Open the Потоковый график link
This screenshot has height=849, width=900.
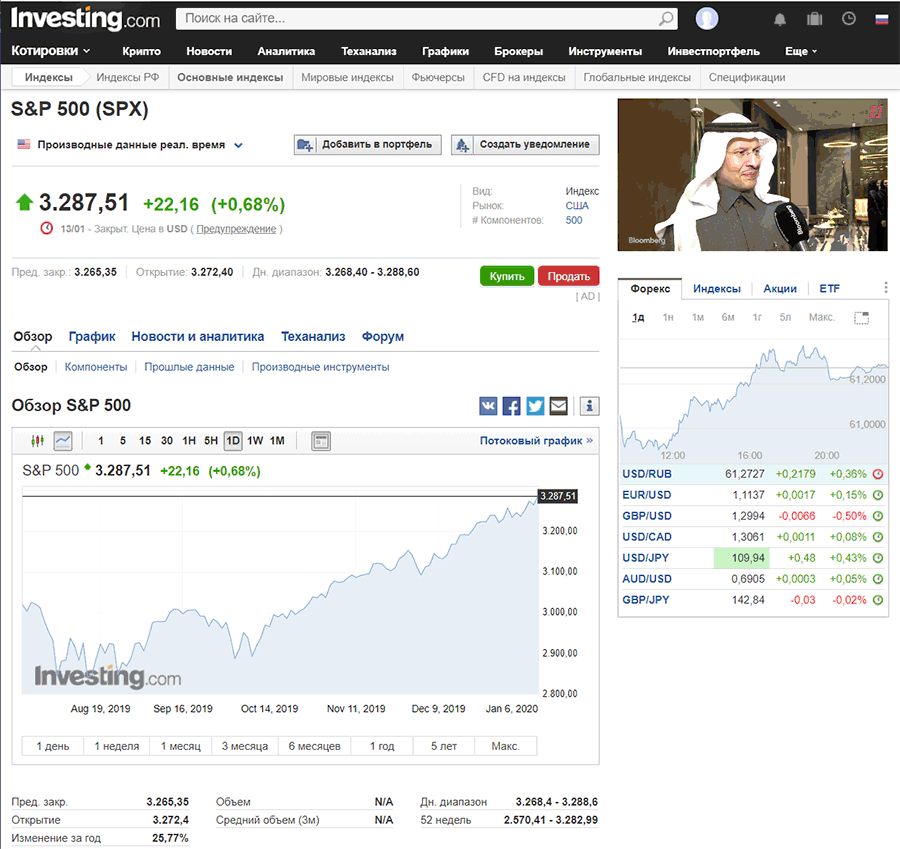(x=536, y=441)
